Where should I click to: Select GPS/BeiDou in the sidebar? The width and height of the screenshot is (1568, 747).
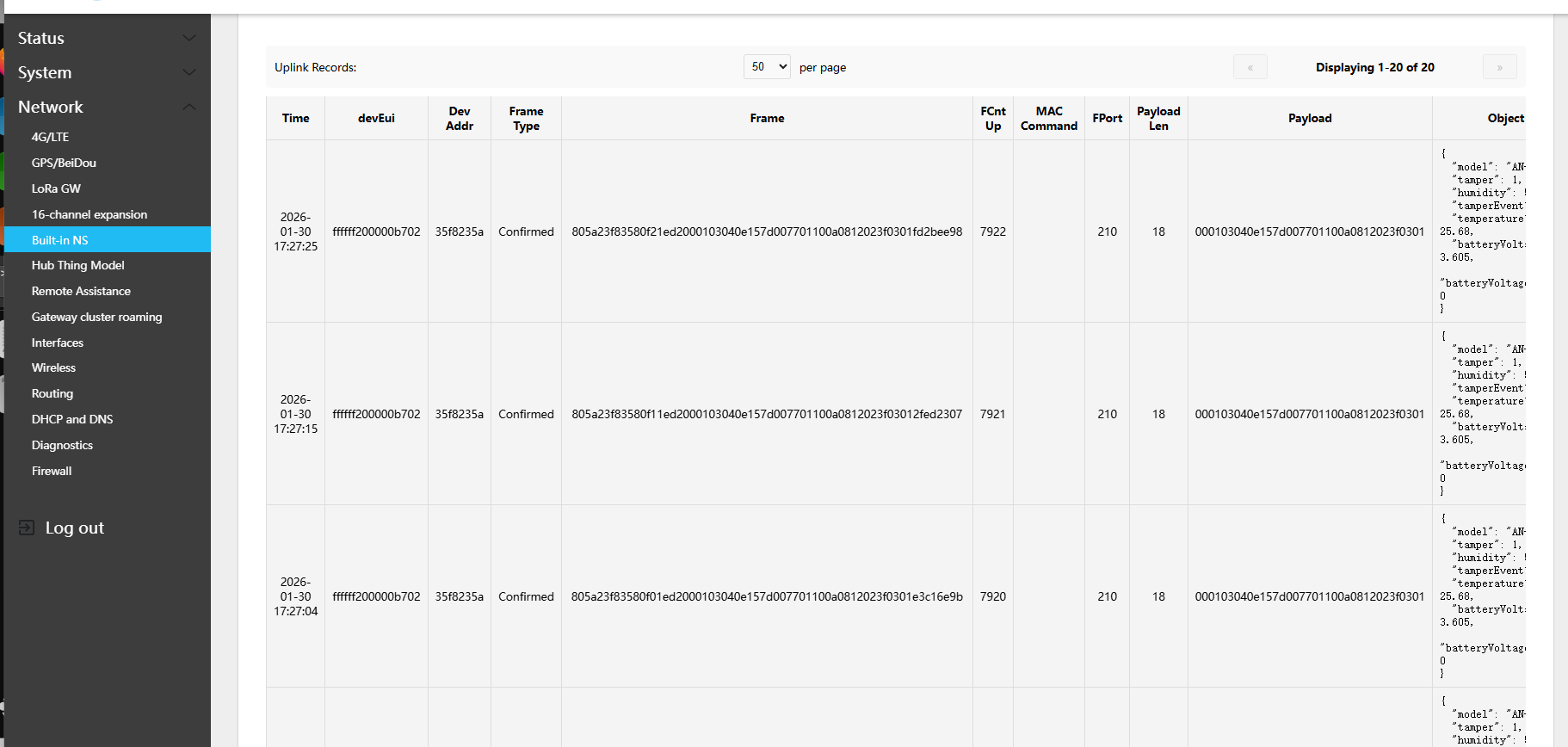pyautogui.click(x=64, y=163)
